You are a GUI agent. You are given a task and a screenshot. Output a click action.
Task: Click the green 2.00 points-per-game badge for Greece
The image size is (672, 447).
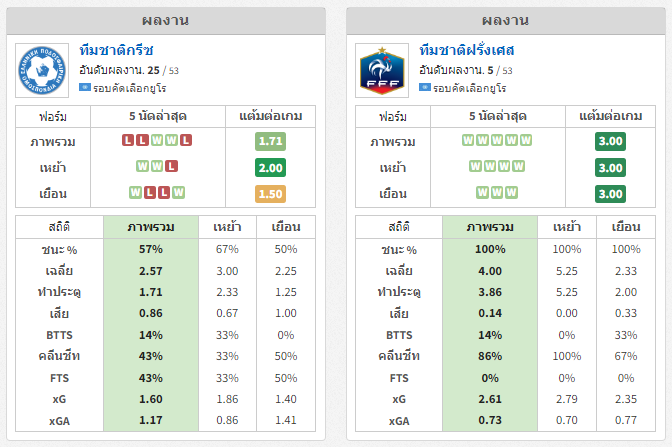270,168
